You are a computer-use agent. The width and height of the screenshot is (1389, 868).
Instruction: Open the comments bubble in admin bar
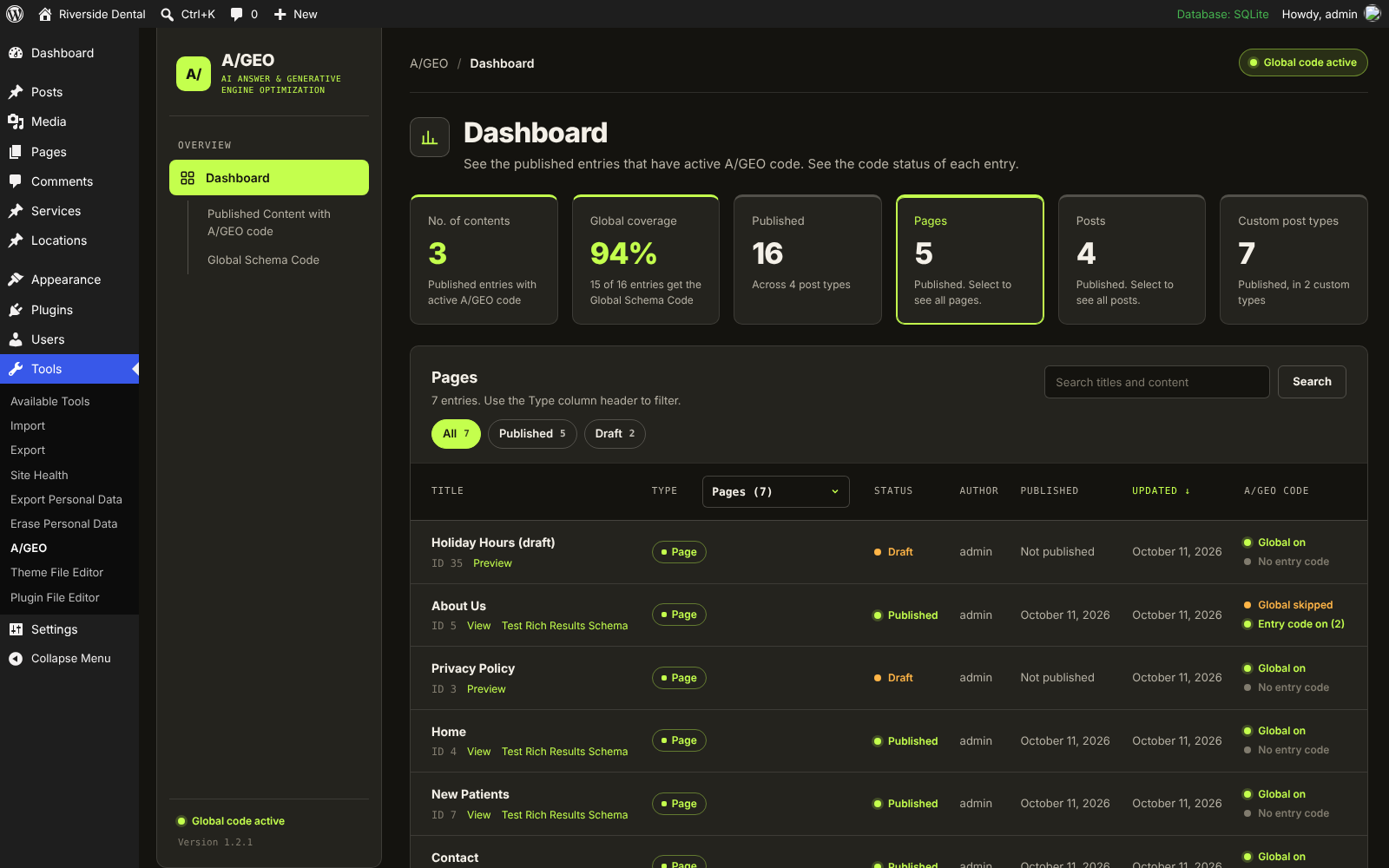point(236,14)
